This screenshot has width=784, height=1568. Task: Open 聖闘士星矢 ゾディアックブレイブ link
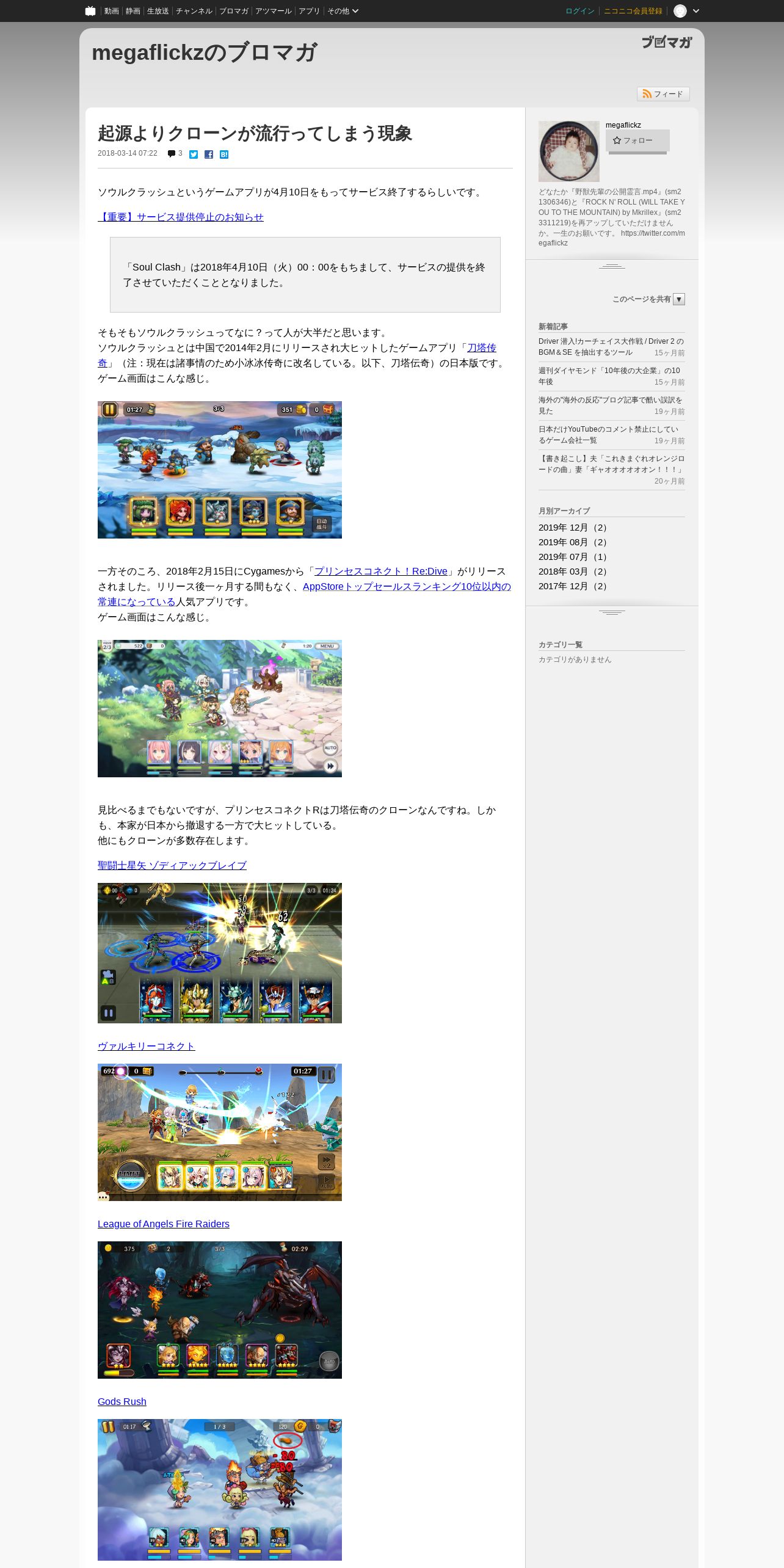[172, 866]
